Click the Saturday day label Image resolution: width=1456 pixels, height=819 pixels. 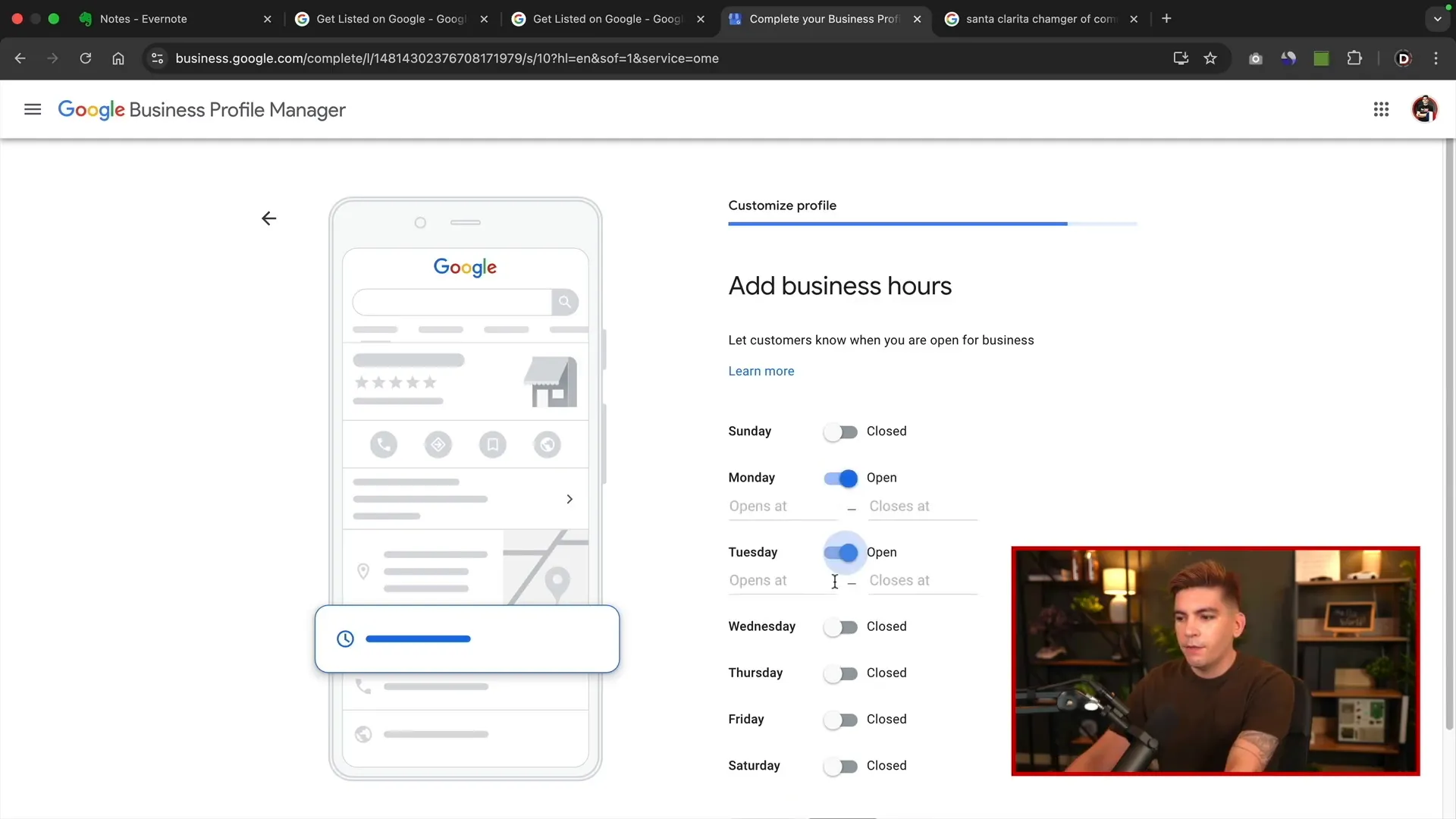pyautogui.click(x=754, y=766)
